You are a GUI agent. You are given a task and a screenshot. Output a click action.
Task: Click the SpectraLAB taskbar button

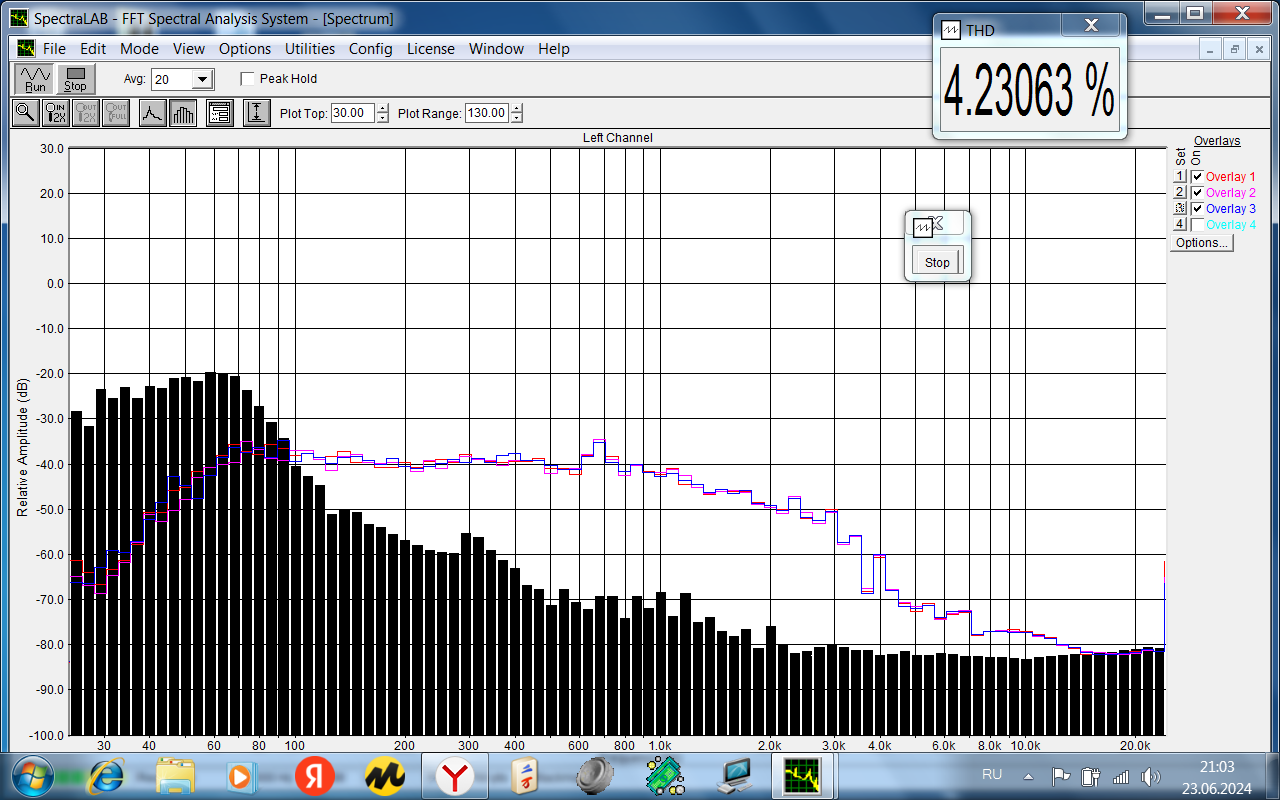tap(804, 775)
